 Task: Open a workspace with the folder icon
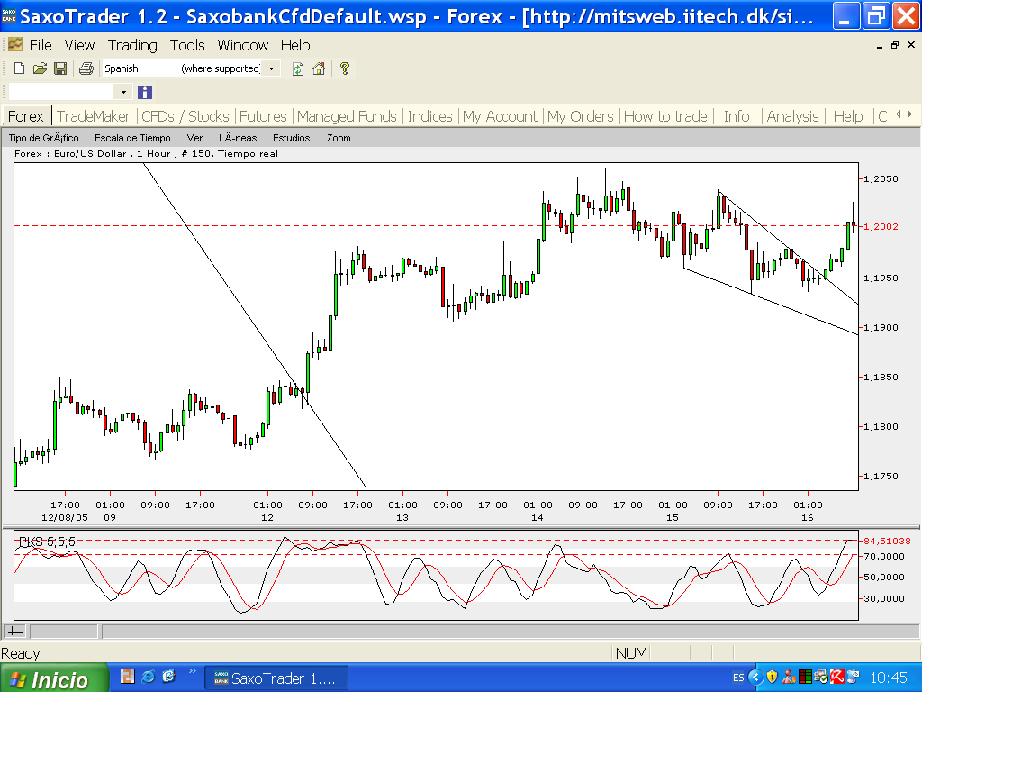[x=40, y=68]
